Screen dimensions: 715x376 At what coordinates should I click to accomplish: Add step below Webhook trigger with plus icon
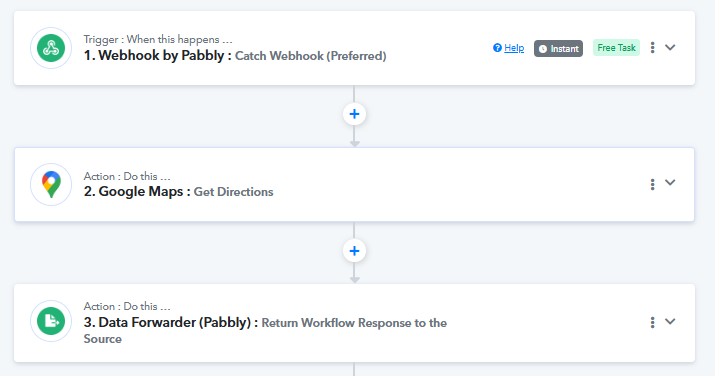[x=354, y=114]
